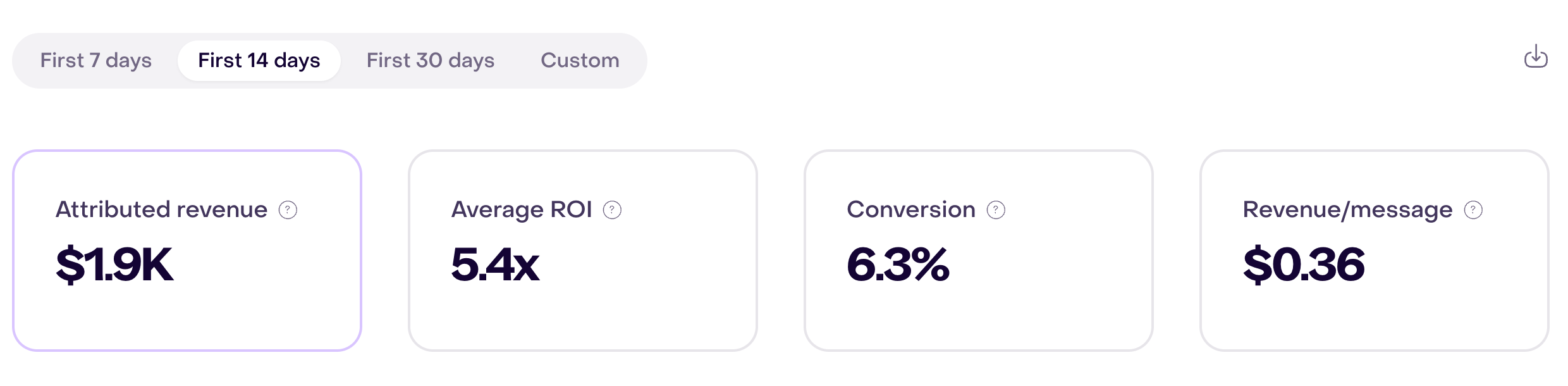Open the Attributed revenue help tooltip icon
The image size is (1568, 386).
click(288, 210)
